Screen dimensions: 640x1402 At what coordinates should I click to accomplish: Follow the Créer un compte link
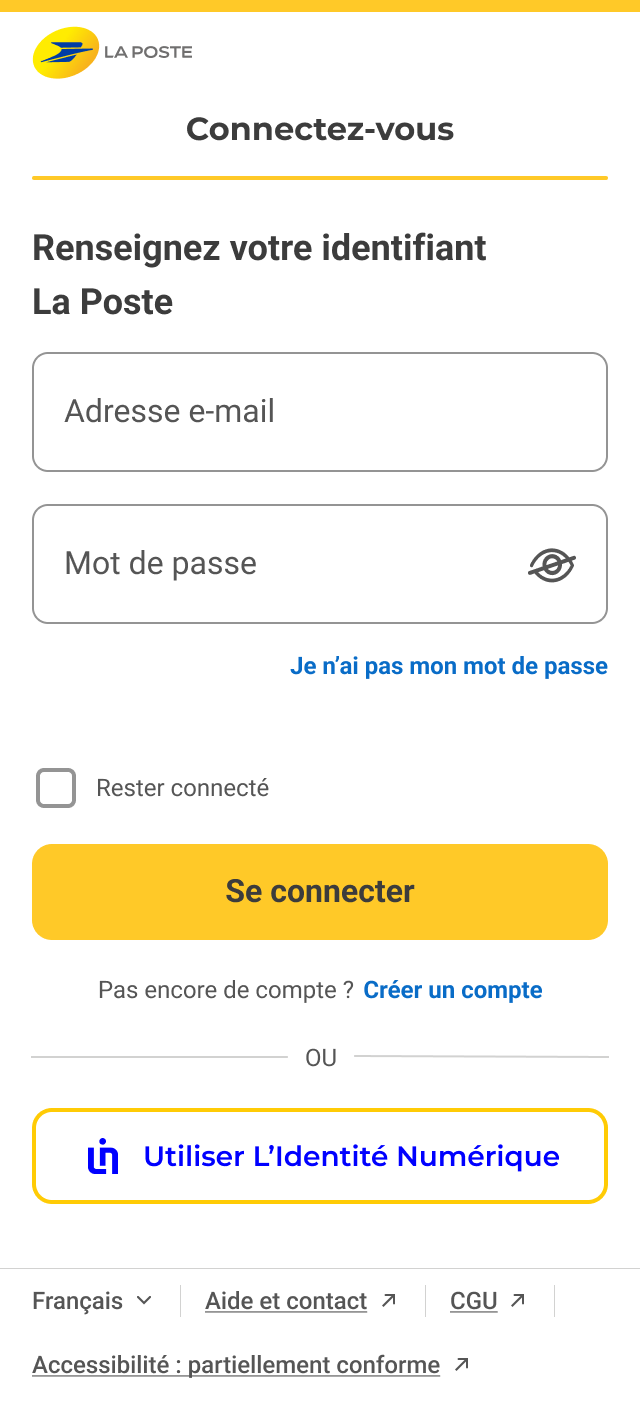click(453, 990)
